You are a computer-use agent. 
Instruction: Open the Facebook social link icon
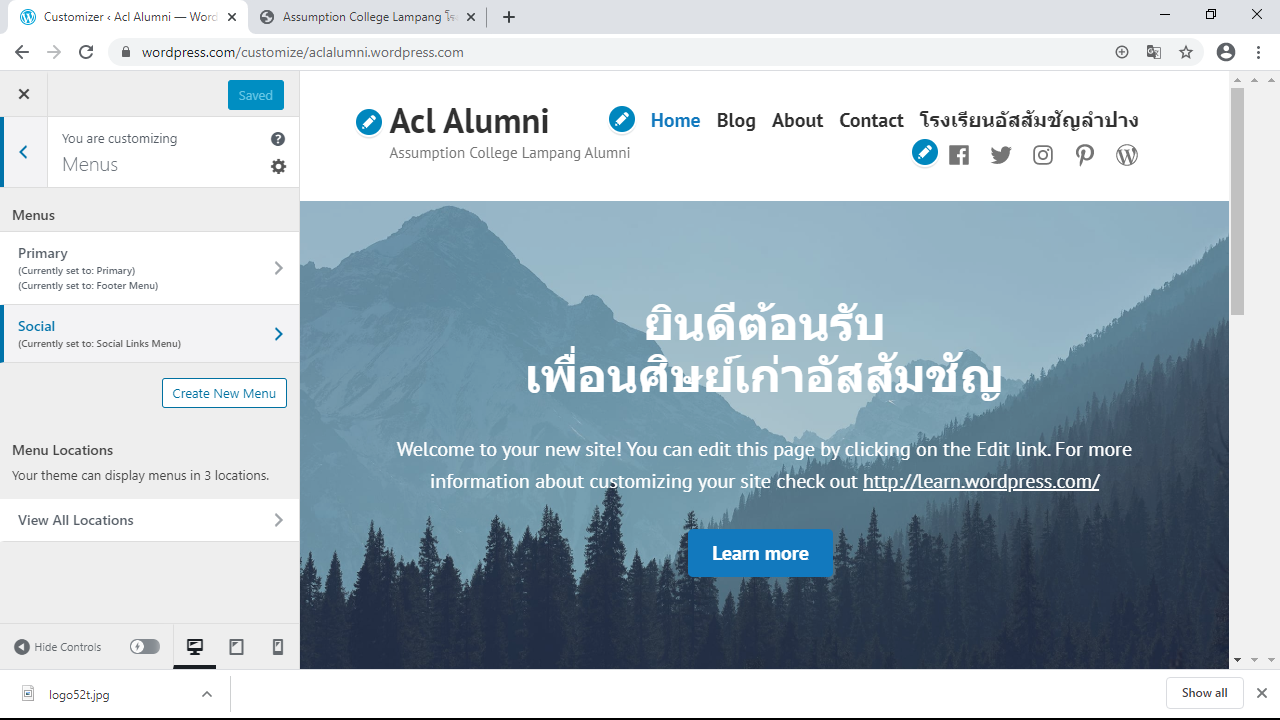pos(959,155)
